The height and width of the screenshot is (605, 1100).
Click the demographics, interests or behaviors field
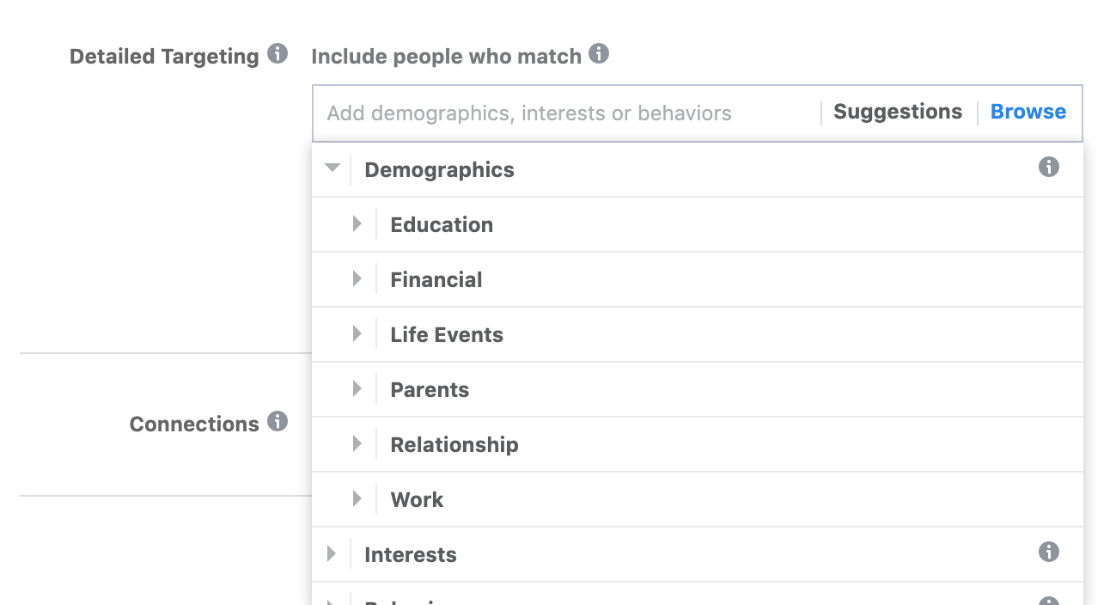[x=560, y=113]
